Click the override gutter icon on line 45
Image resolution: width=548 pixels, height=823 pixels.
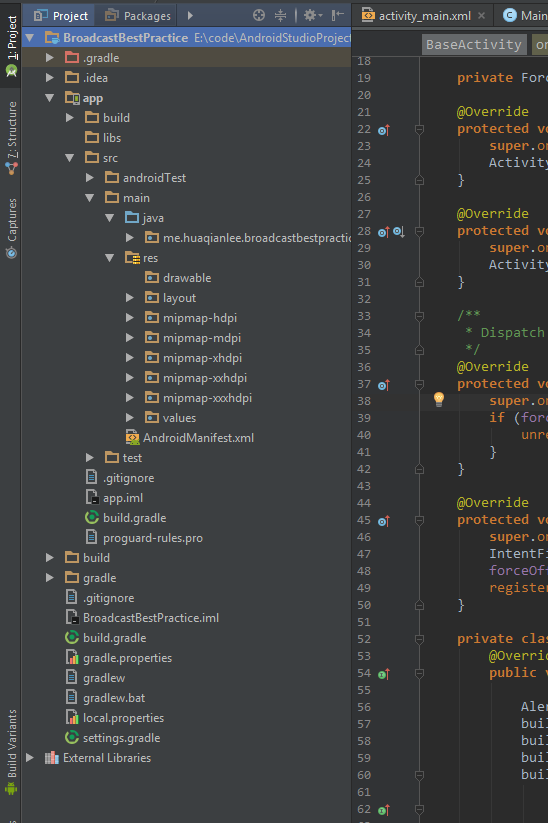click(384, 521)
